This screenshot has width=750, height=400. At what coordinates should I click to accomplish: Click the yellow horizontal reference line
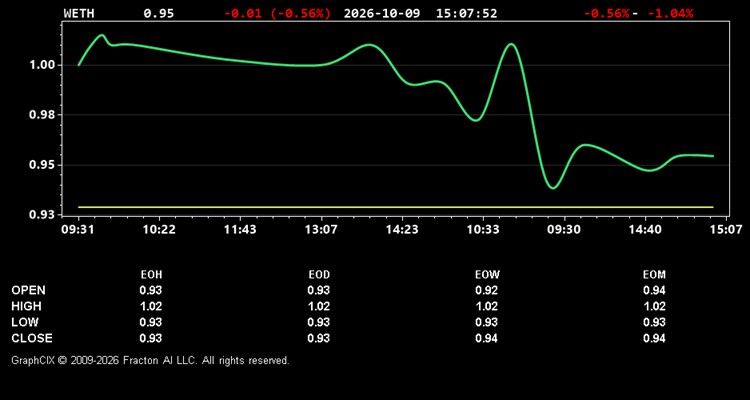point(396,207)
